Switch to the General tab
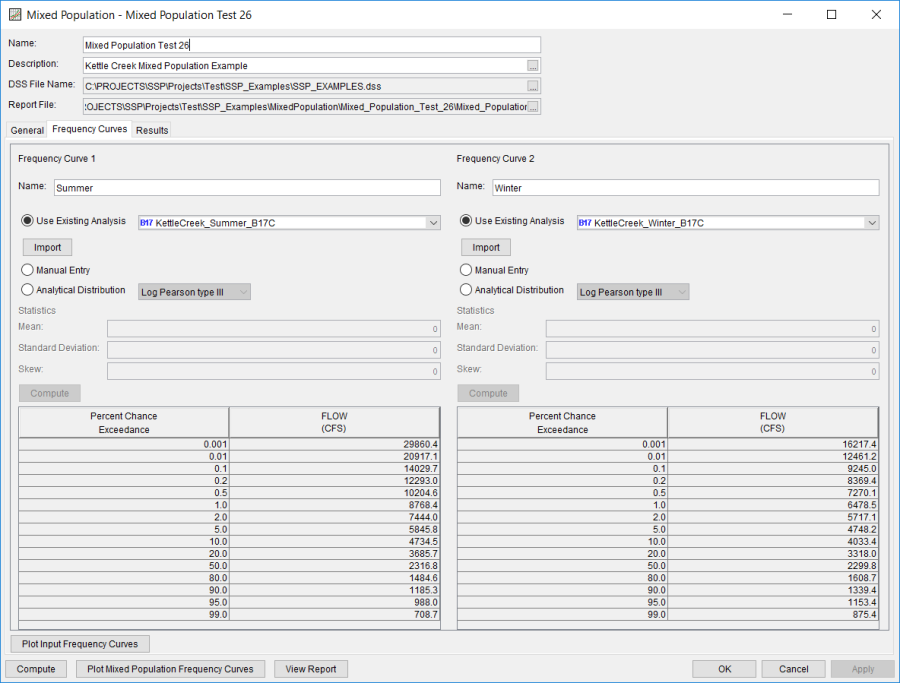 [27, 130]
